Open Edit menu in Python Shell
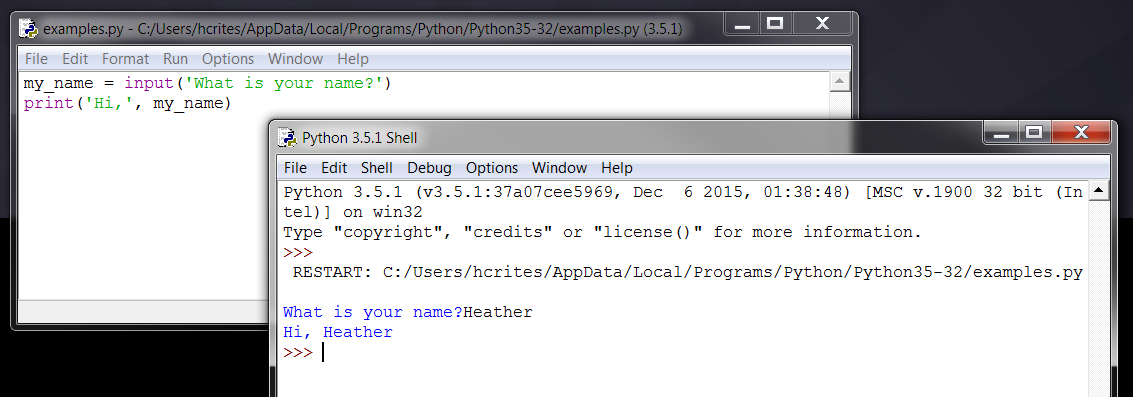Viewport: 1133px width, 397px height. tap(334, 168)
